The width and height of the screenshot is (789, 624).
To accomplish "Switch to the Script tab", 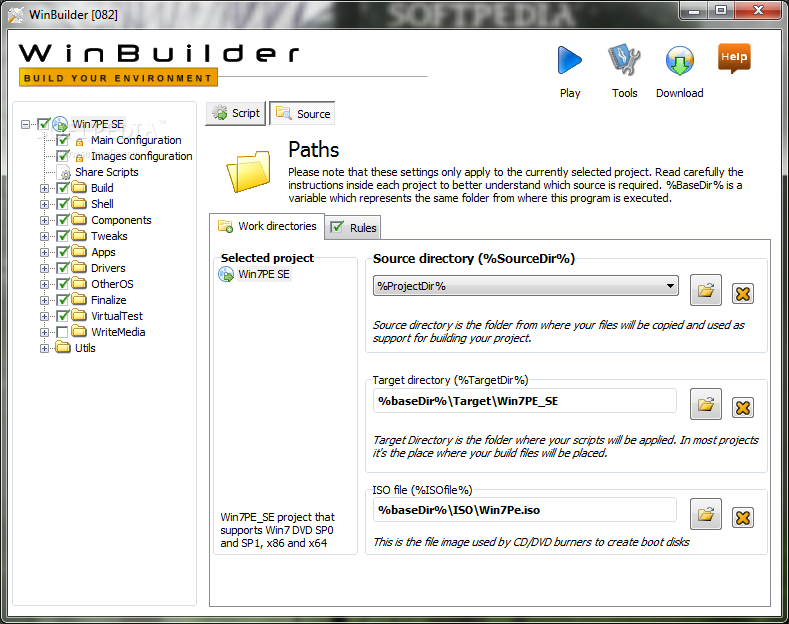I will (x=235, y=113).
